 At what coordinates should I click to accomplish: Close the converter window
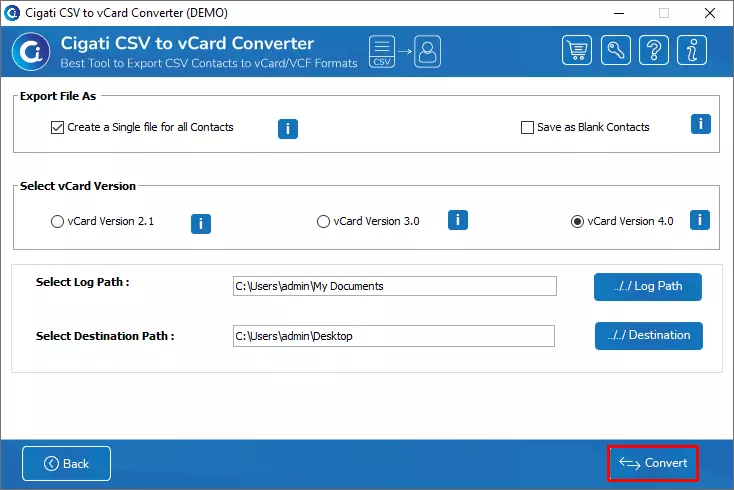[x=710, y=13]
